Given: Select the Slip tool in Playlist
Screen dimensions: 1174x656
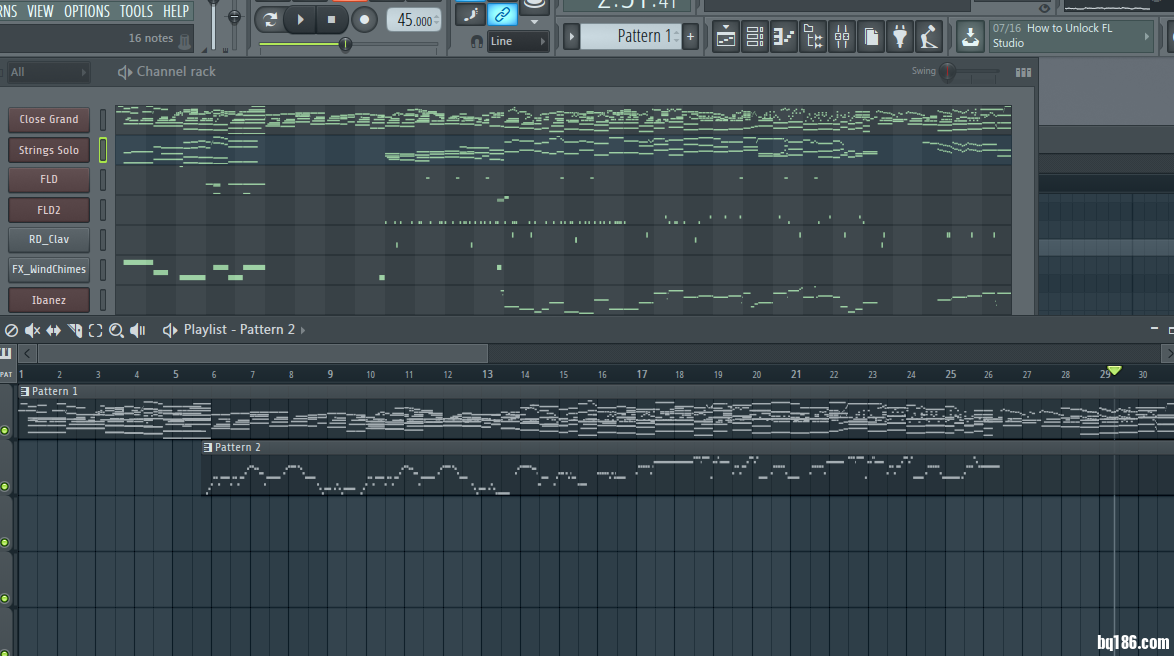Looking at the screenshot, I should point(54,330).
